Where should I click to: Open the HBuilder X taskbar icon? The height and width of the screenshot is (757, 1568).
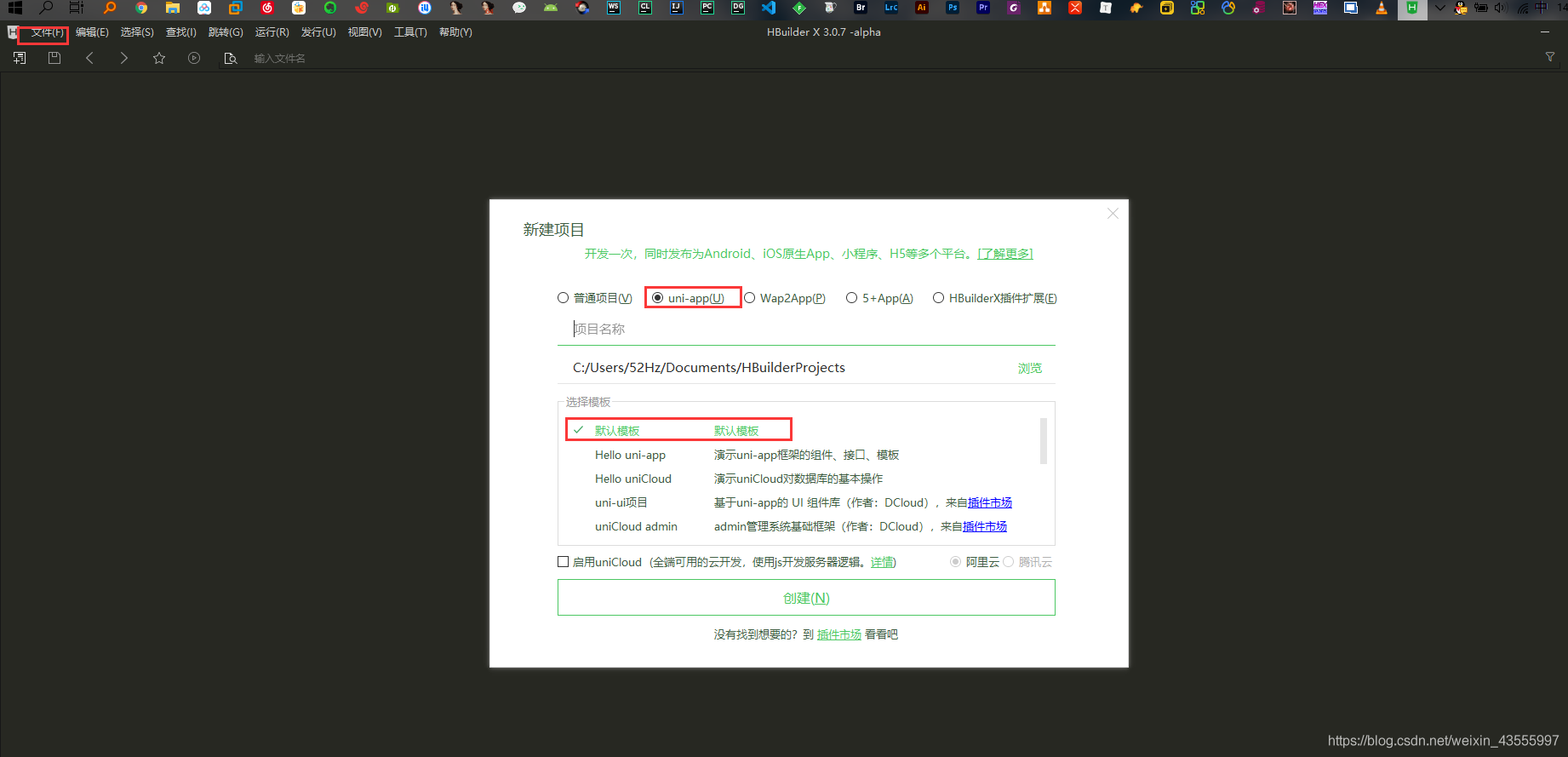(1412, 9)
